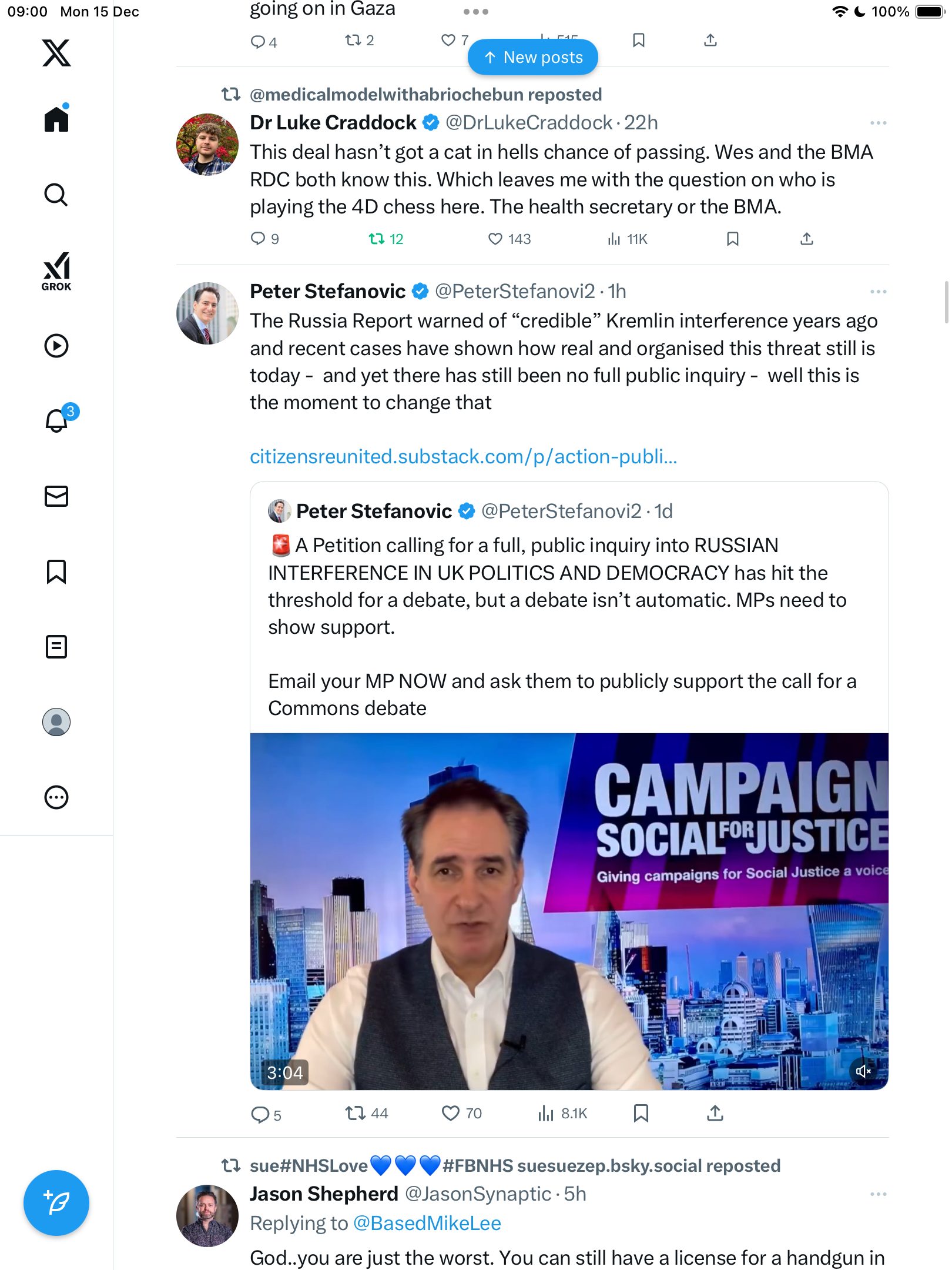Open more options on Peter Stefanovic's post
Image resolution: width=952 pixels, height=1270 pixels.
pos(878,292)
